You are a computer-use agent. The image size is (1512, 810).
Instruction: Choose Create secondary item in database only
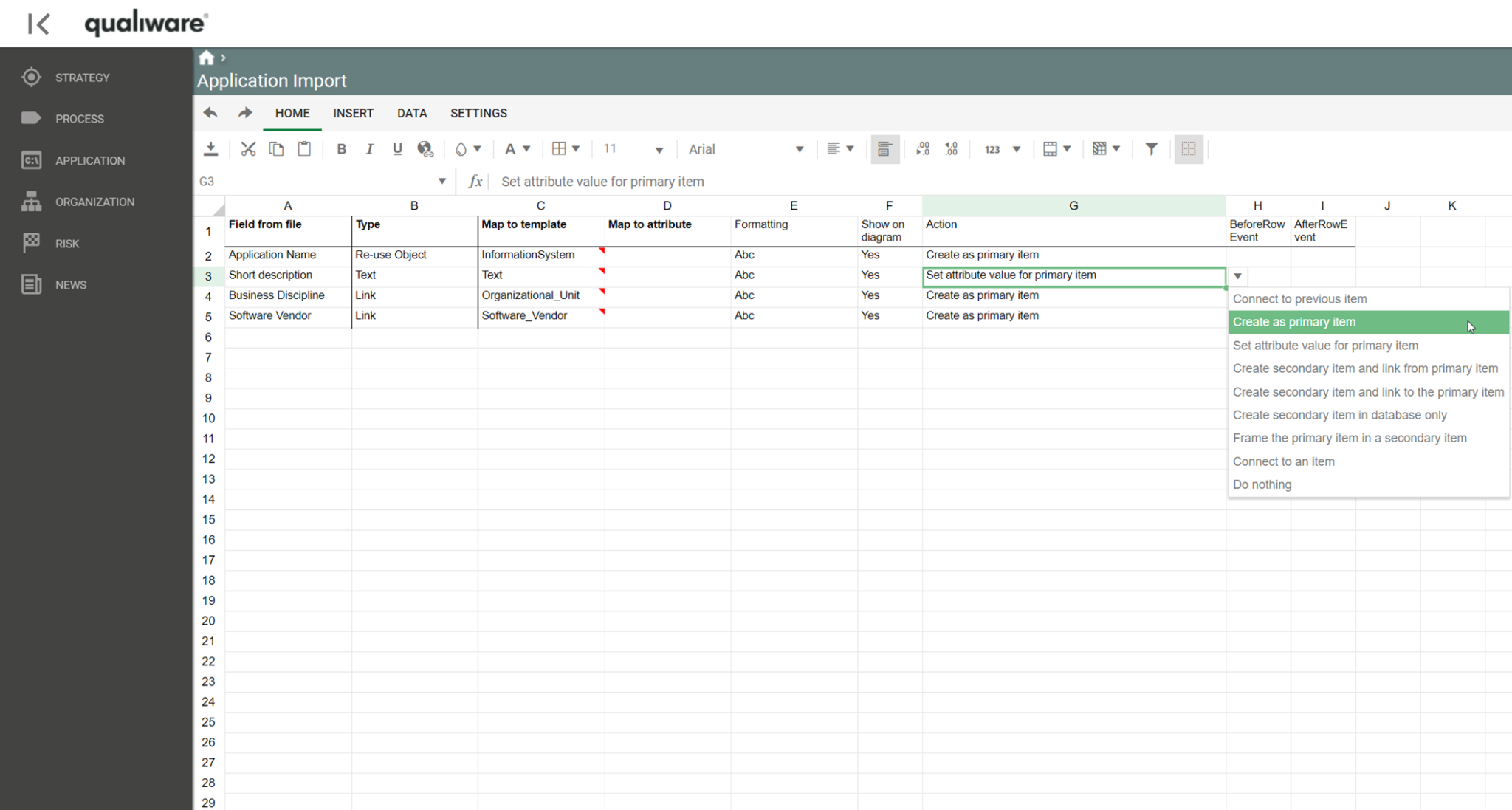pos(1339,415)
